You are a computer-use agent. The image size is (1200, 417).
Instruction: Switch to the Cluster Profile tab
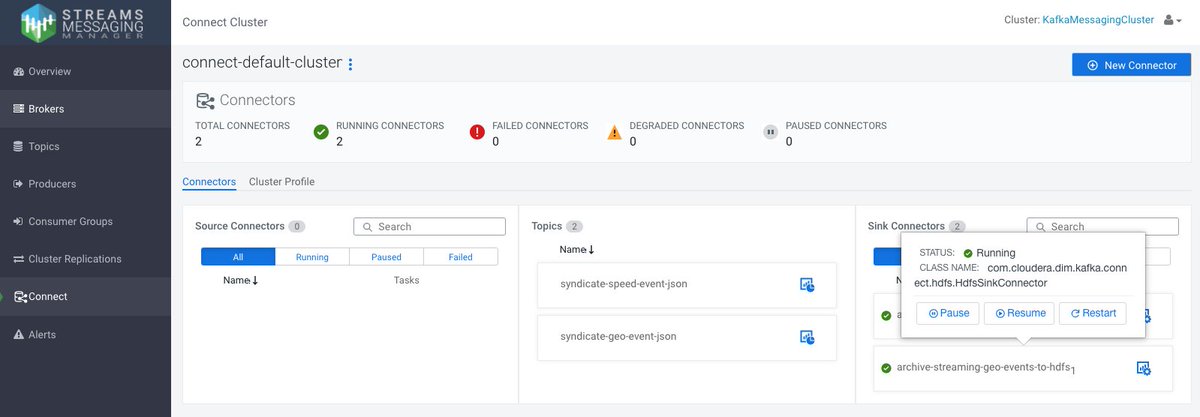(x=281, y=182)
